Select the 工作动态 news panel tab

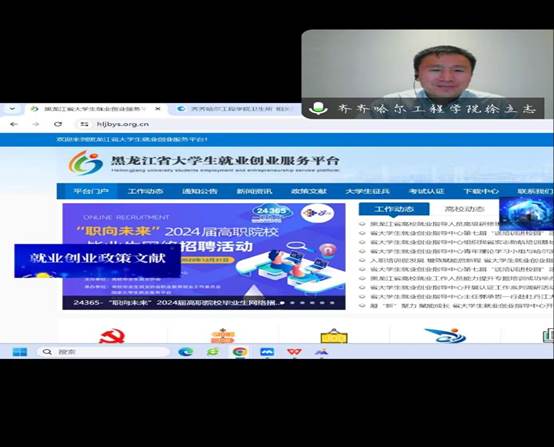click(394, 209)
